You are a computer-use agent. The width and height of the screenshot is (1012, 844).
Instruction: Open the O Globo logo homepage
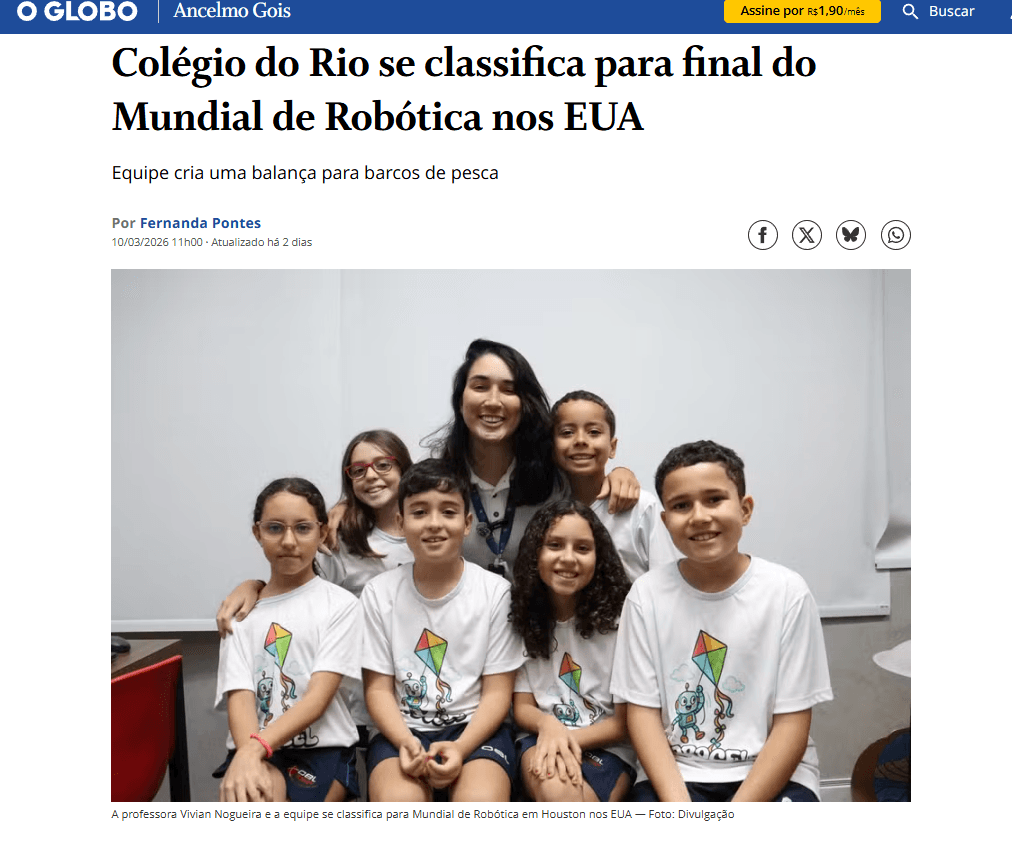(x=77, y=11)
